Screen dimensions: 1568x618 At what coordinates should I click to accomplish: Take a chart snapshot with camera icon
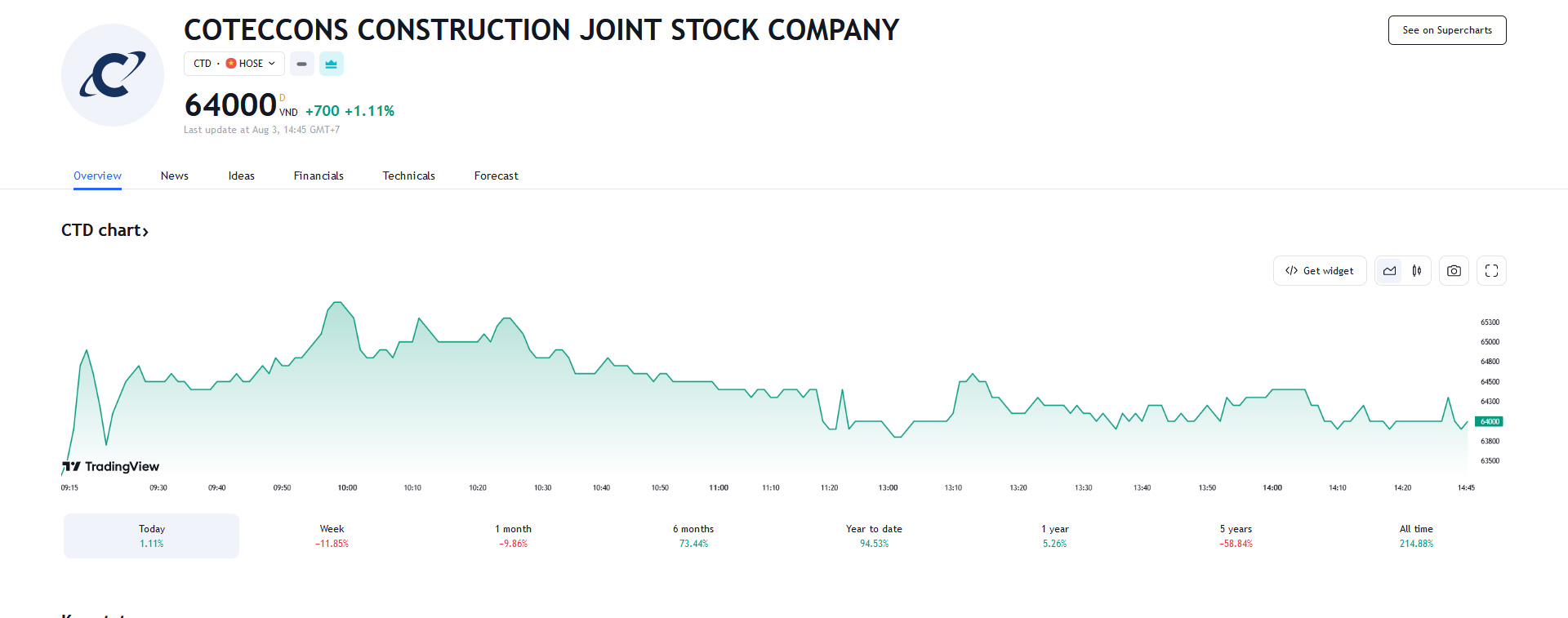[x=1454, y=271]
